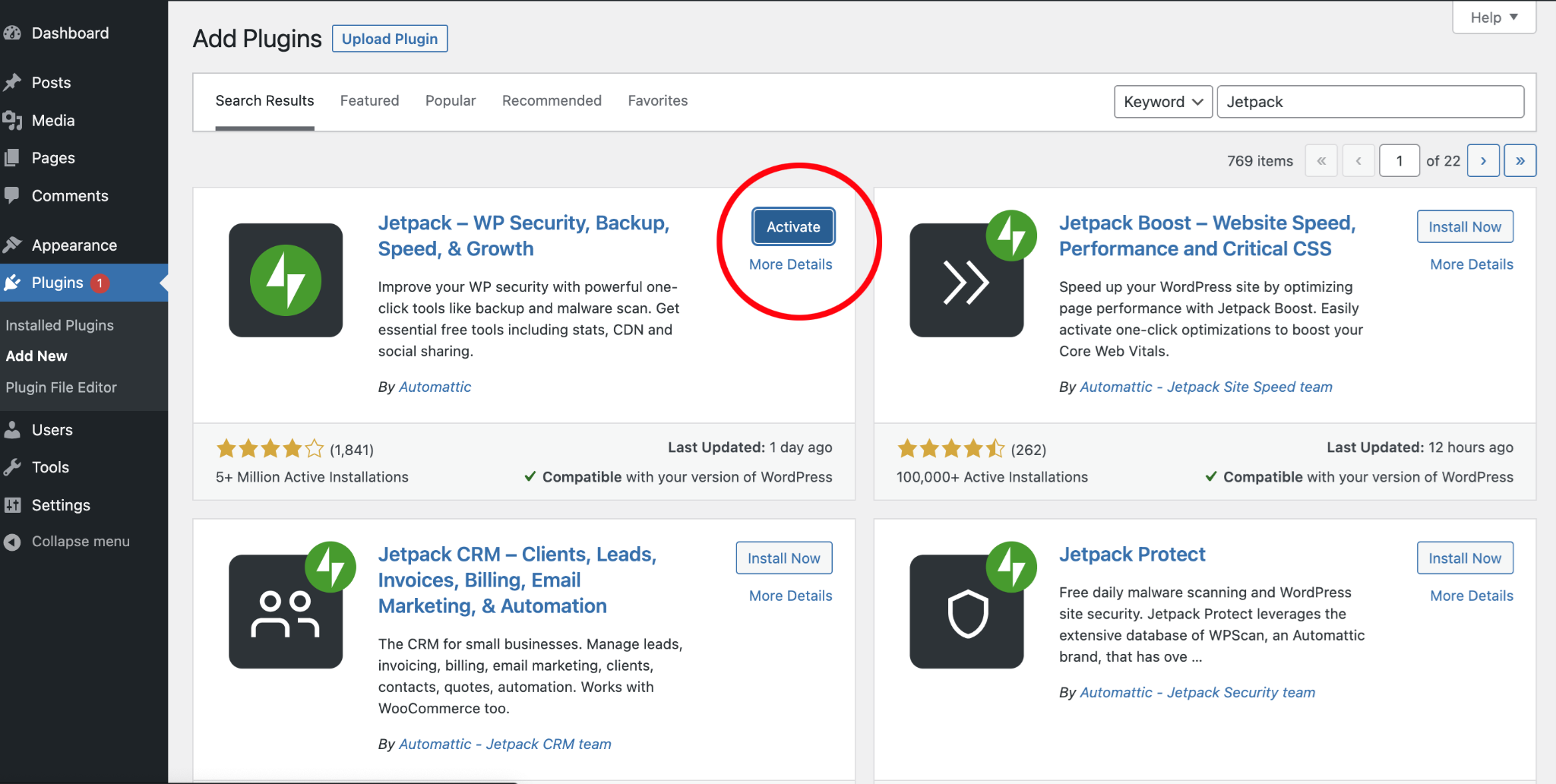Open Settings via the gear icon

[14, 504]
